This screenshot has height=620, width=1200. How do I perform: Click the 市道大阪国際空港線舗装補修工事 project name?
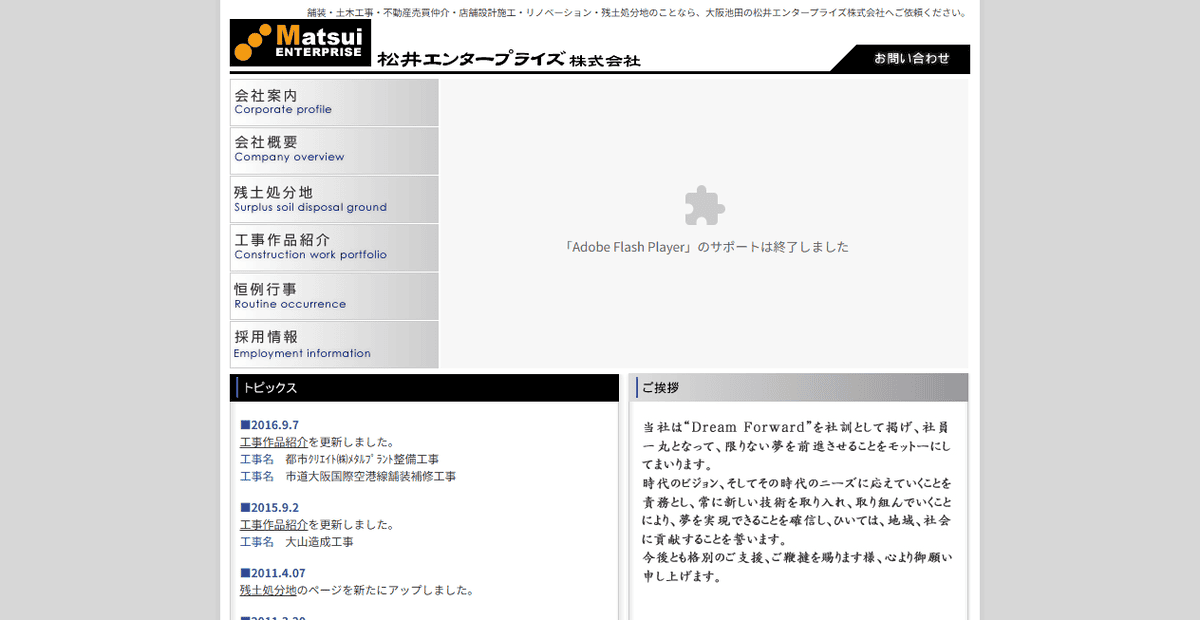point(372,475)
